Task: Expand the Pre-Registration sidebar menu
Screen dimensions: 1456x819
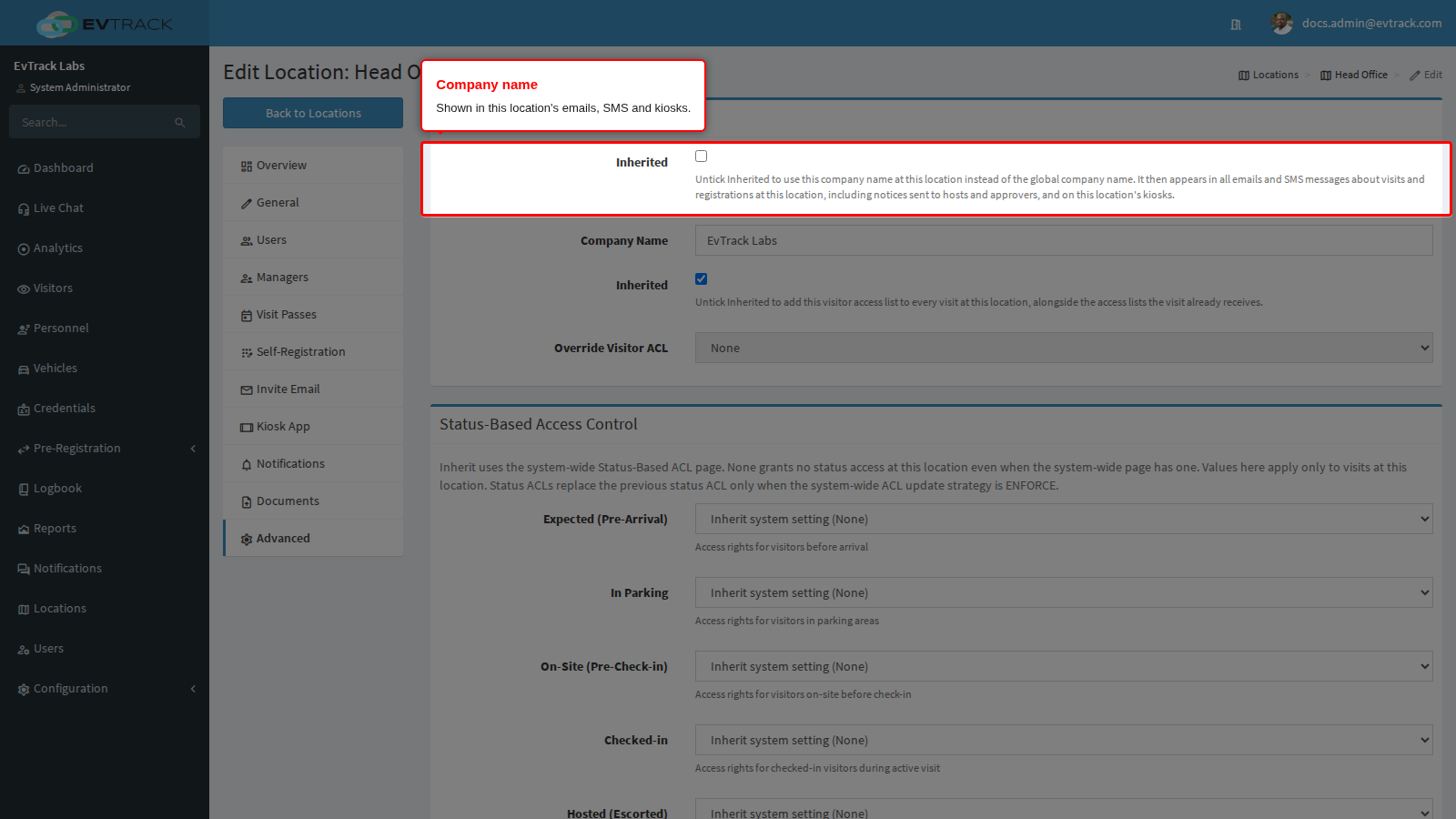Action: pyautogui.click(x=105, y=449)
